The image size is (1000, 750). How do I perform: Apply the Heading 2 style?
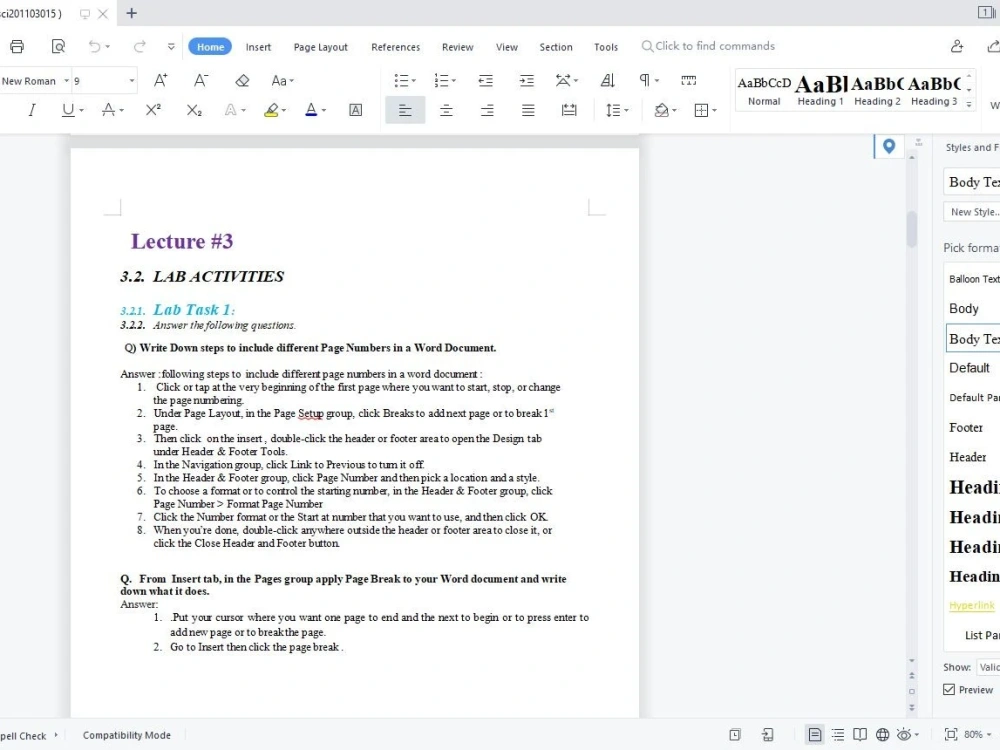pyautogui.click(x=878, y=91)
